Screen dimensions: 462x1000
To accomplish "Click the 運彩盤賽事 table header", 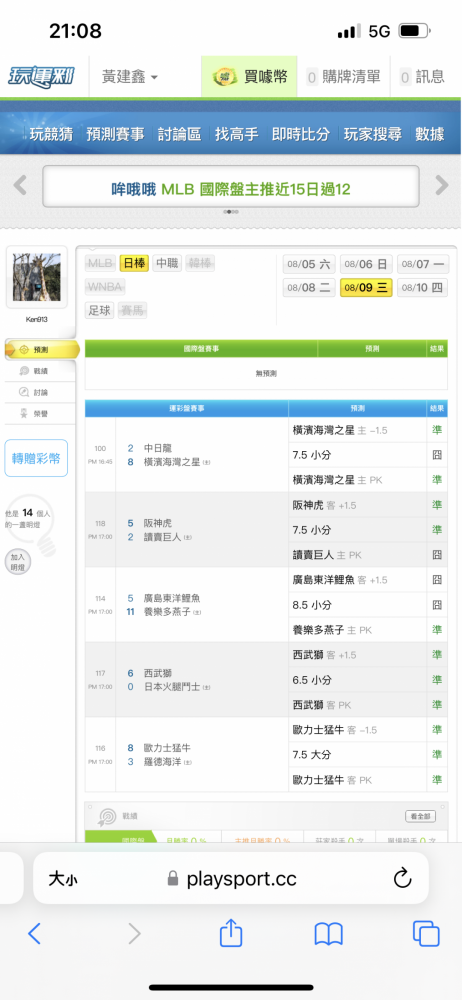I will (x=187, y=408).
